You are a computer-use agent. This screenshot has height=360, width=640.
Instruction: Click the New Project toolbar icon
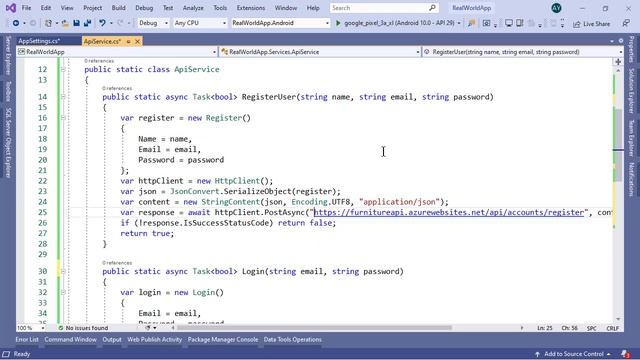(48, 23)
